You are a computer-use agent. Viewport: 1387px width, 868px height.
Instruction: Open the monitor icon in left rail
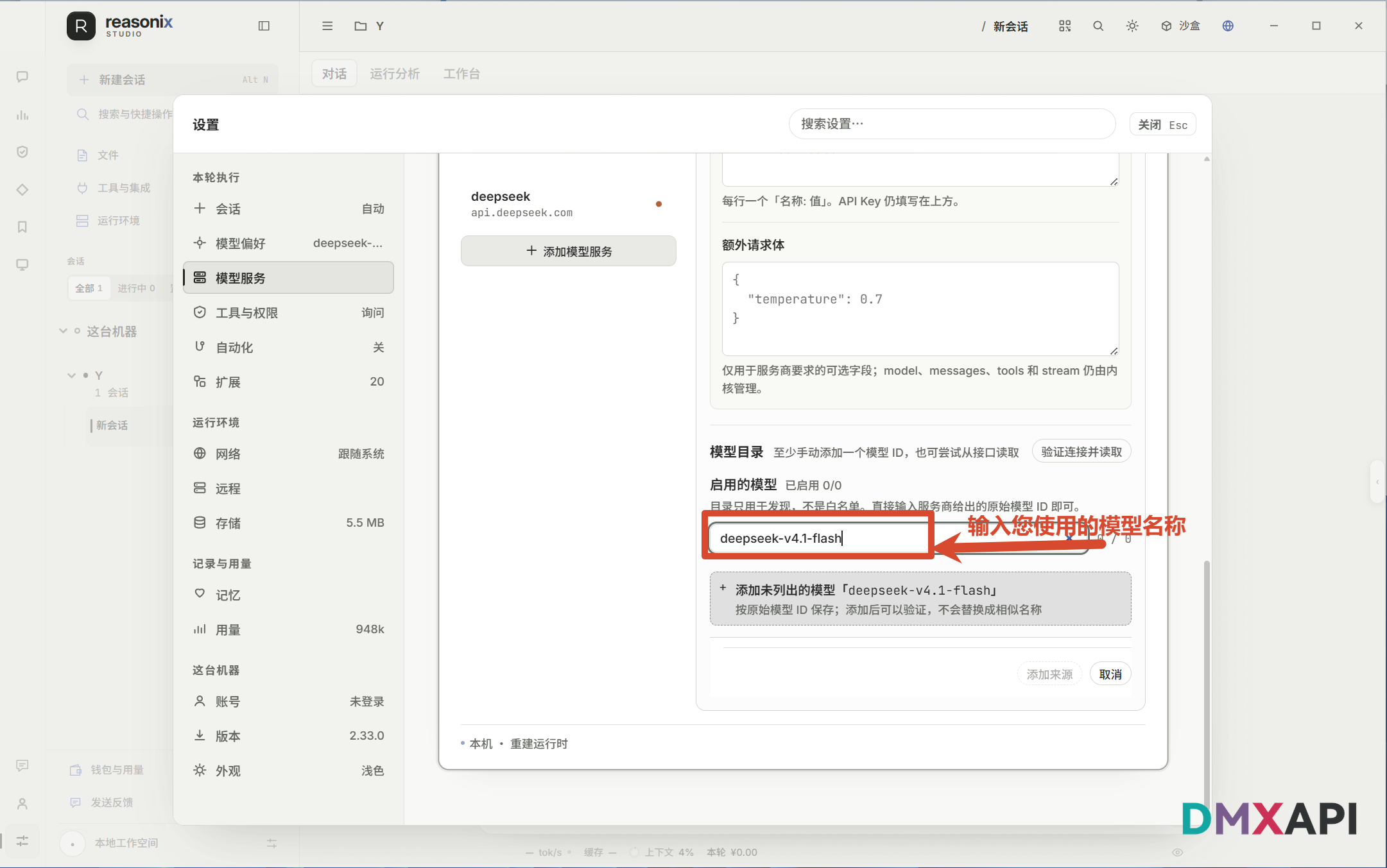tap(22, 265)
